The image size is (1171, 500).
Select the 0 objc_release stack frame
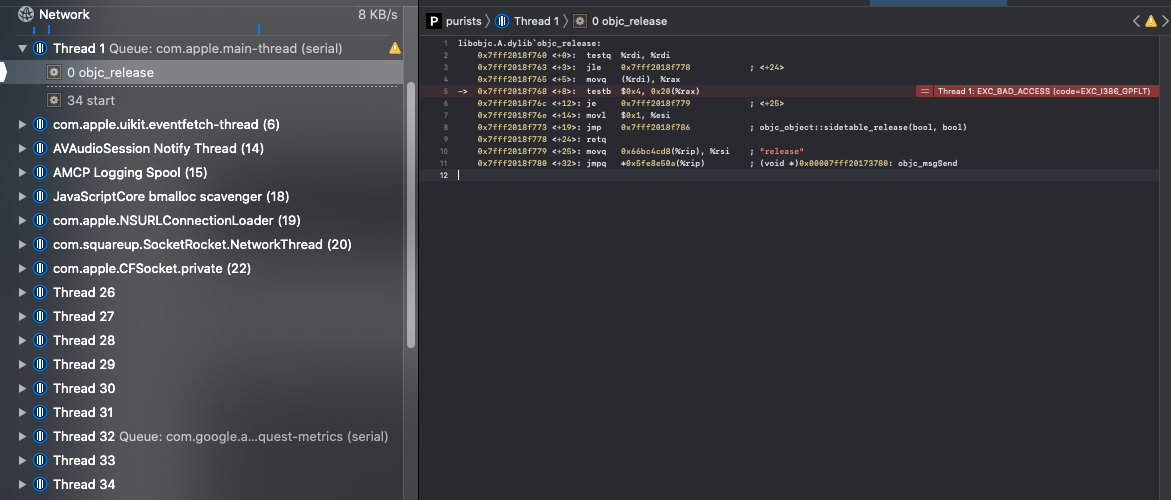[x=110, y=72]
